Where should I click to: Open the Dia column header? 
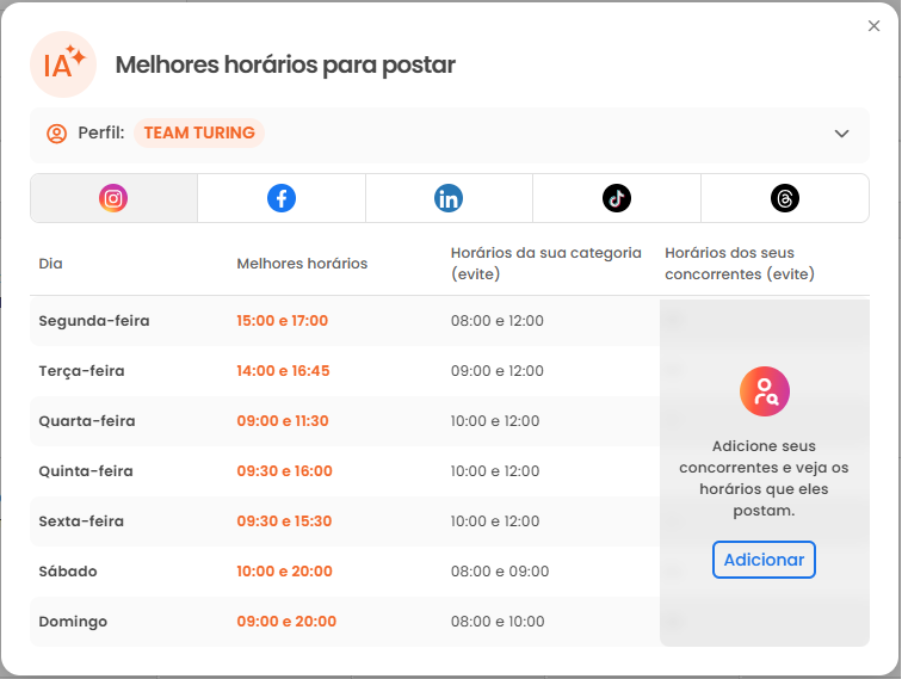tap(47, 263)
